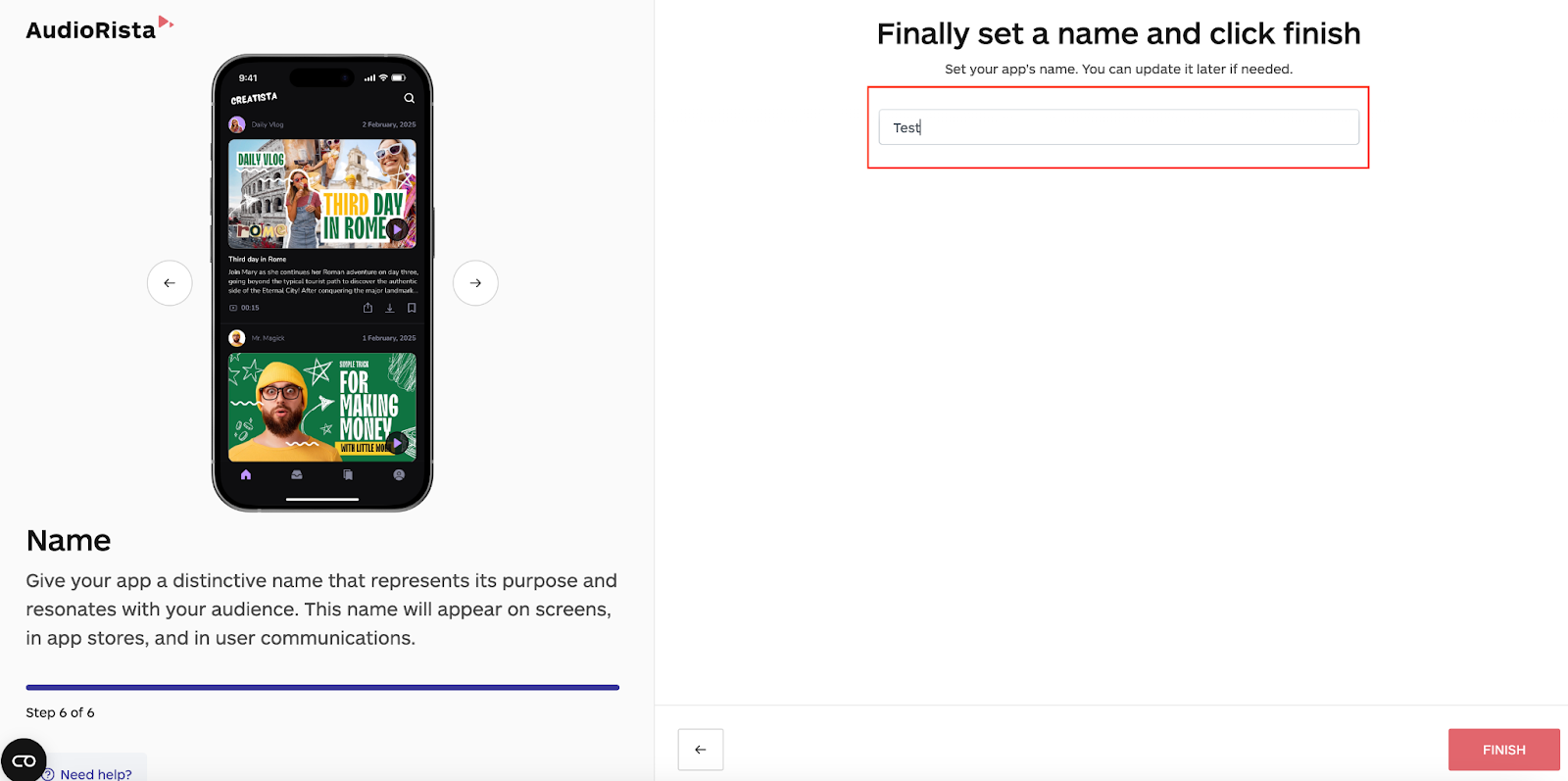The image size is (1568, 781).
Task: Click the Step 6 of 6 progress bar
Action: coord(322,688)
